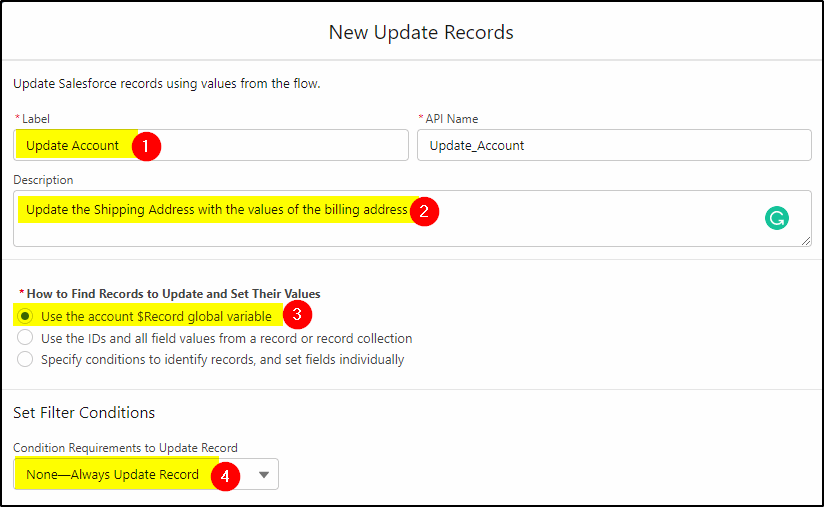This screenshot has width=824, height=507.
Task: Click the red annotation marker number 3
Action: (x=297, y=314)
